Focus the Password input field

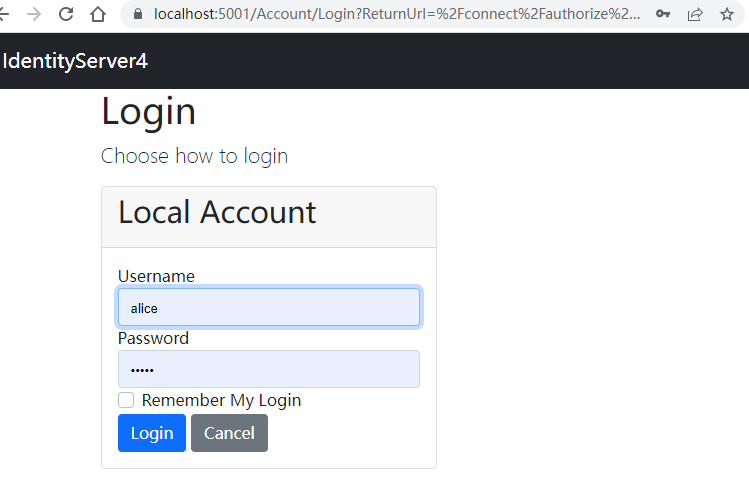click(269, 369)
